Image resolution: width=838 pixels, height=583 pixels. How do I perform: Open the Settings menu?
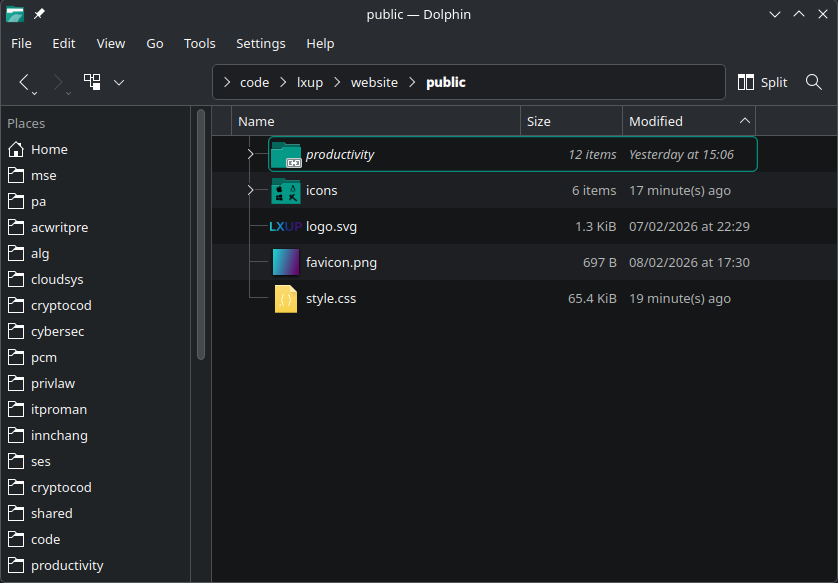tap(260, 43)
